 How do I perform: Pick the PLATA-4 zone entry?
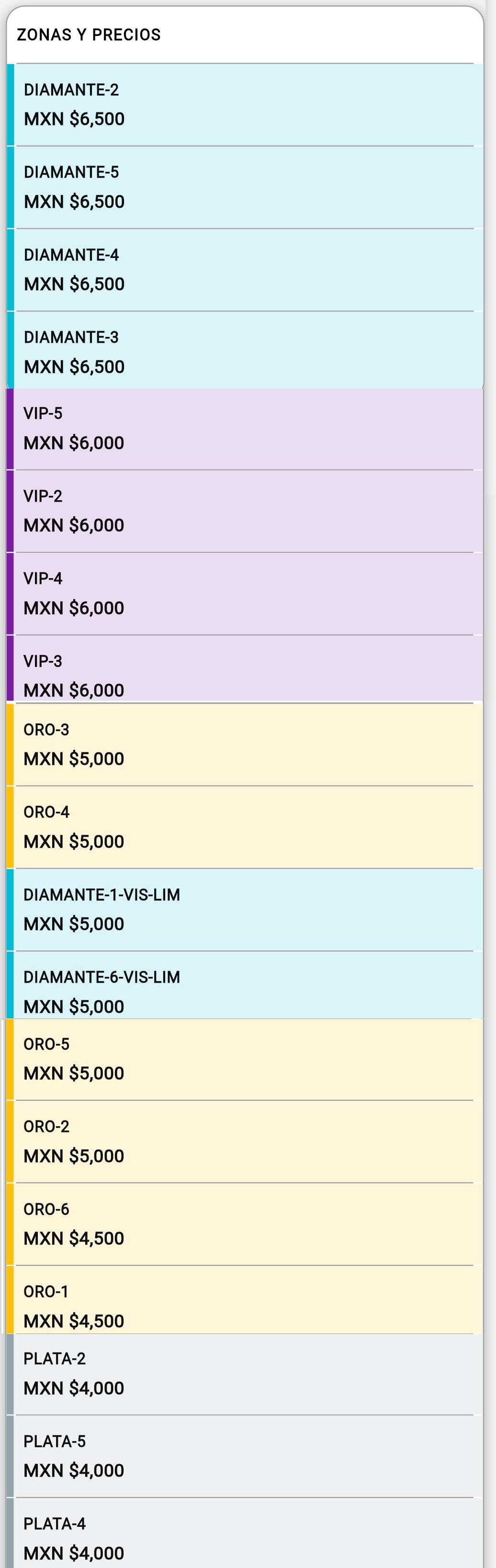coord(245,1534)
